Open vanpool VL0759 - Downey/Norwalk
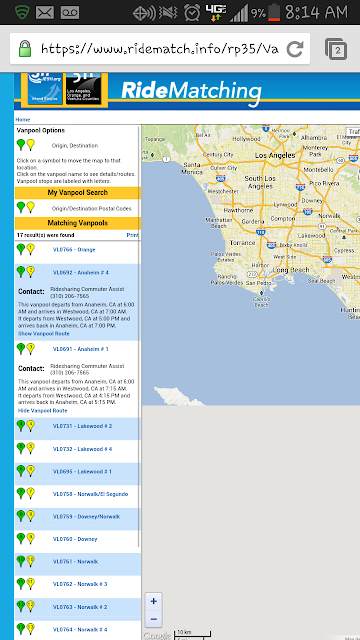 (86, 516)
